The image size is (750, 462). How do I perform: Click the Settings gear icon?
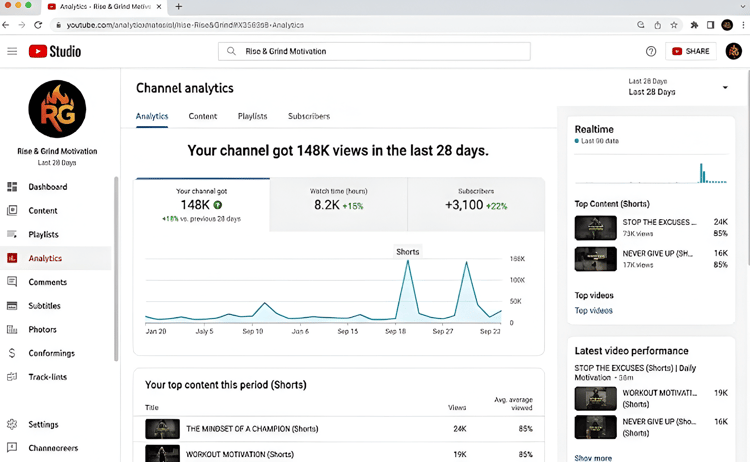click(x=12, y=424)
